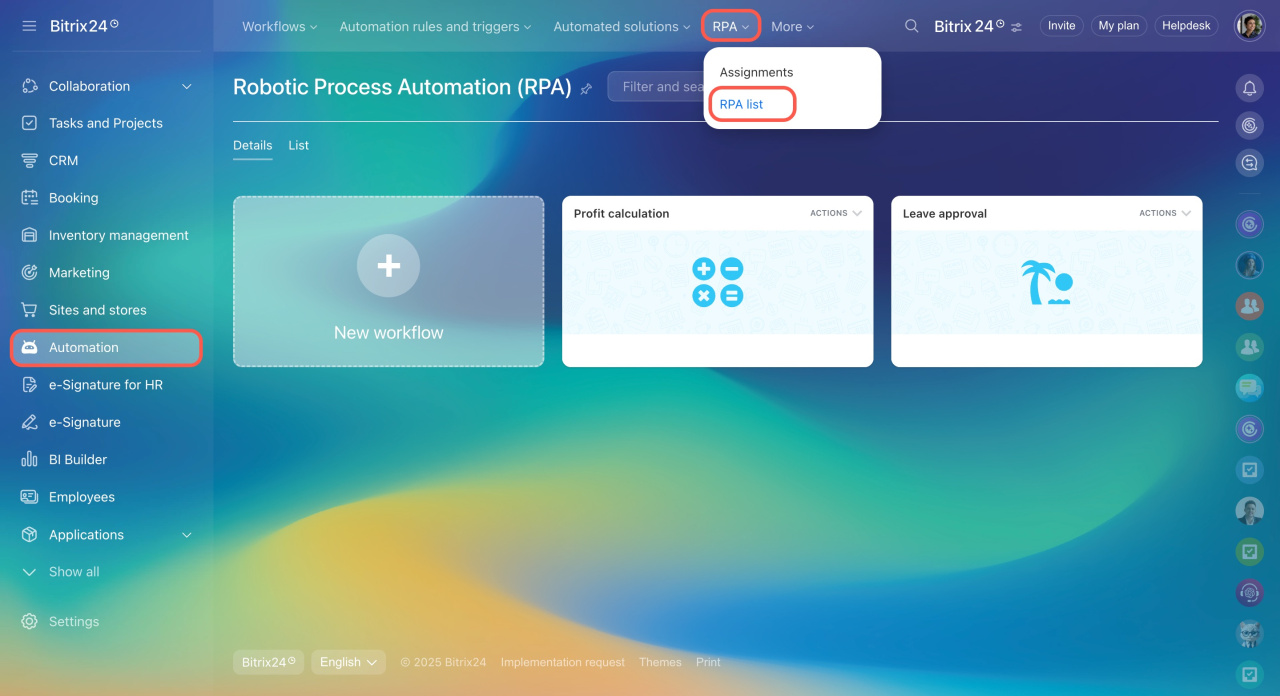Collapse the RPA dropdown in the top menu
The width and height of the screenshot is (1280, 696).
coord(731,27)
